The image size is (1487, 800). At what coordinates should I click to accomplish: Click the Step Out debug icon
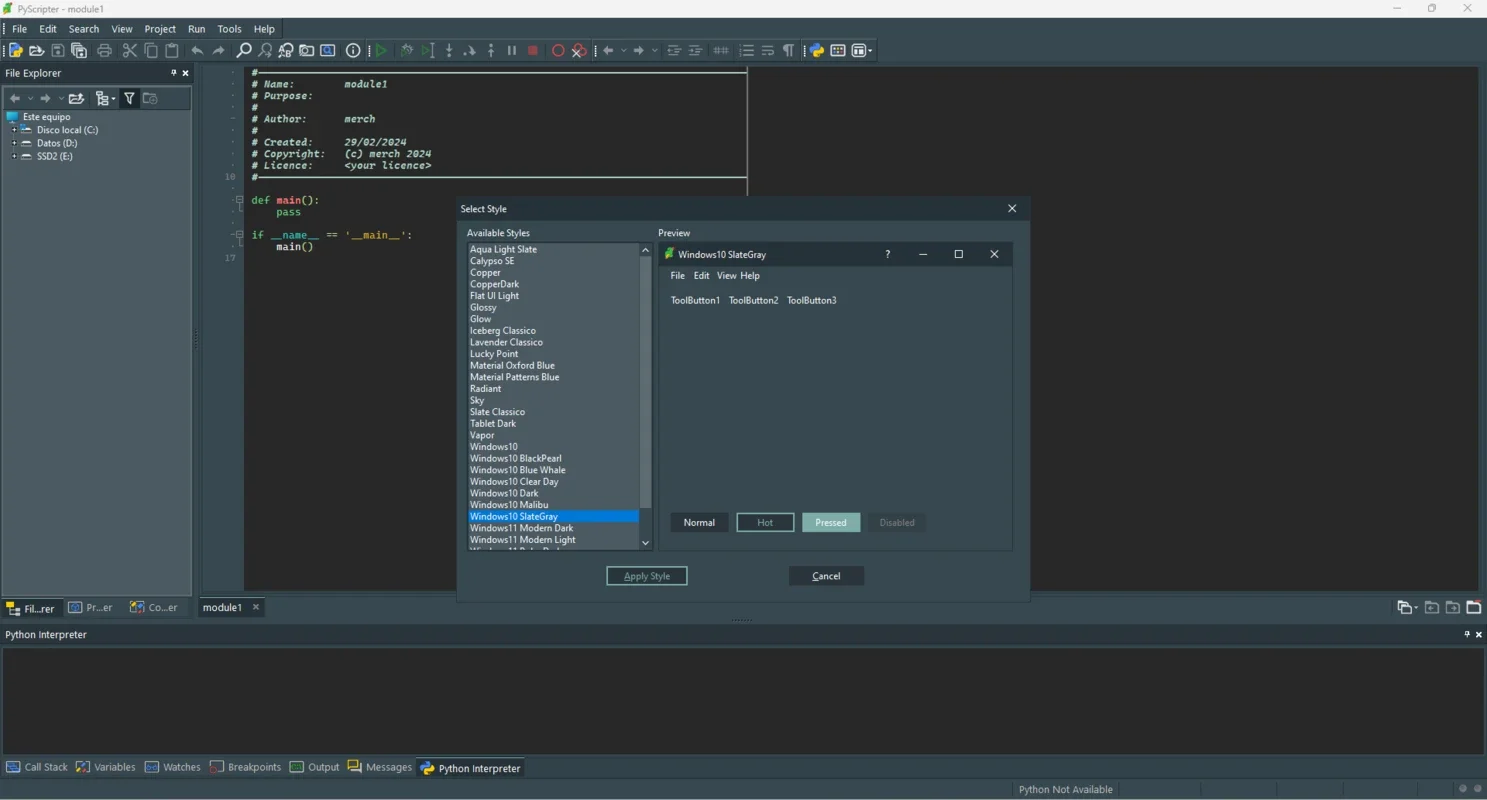tap(491, 51)
